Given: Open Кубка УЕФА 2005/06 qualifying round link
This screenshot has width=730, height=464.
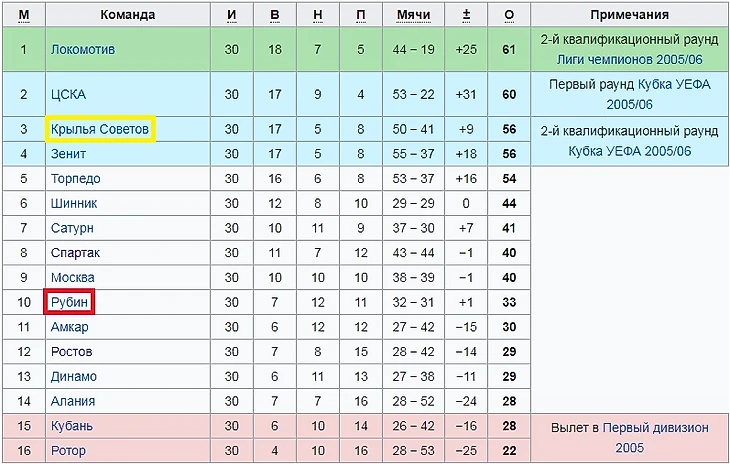Looking at the screenshot, I should pos(629,151).
